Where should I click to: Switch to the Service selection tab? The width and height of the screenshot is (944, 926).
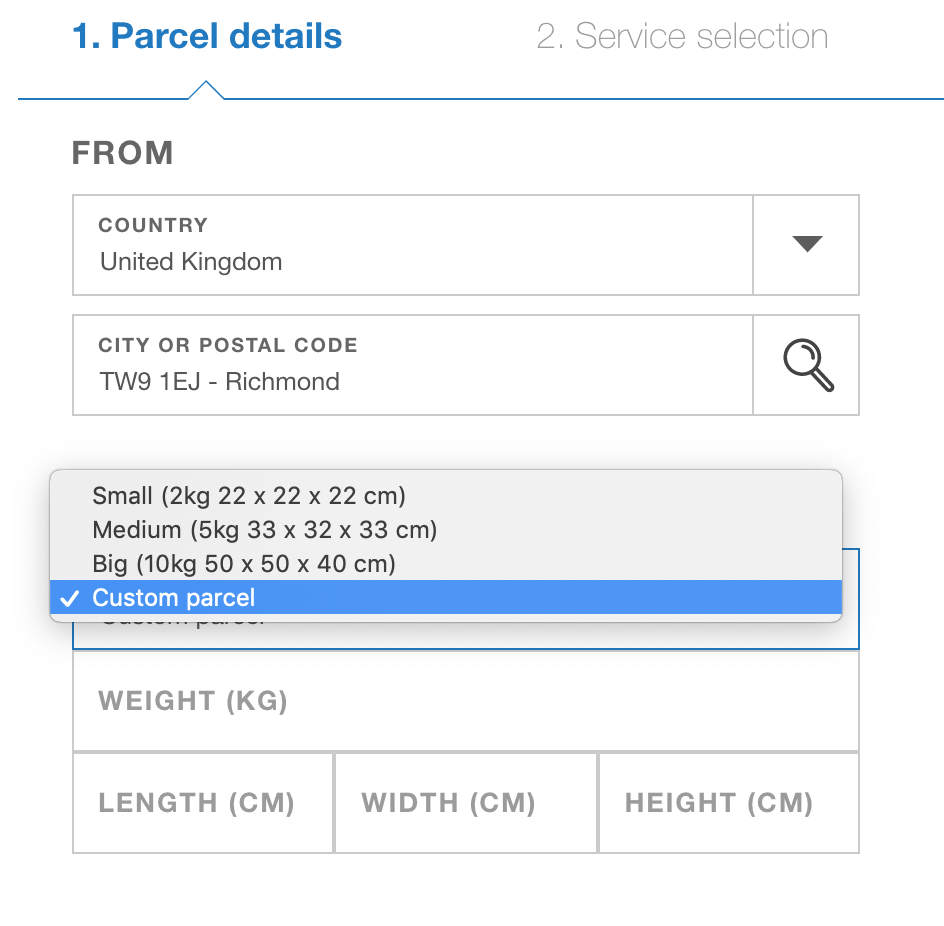pyautogui.click(x=683, y=36)
